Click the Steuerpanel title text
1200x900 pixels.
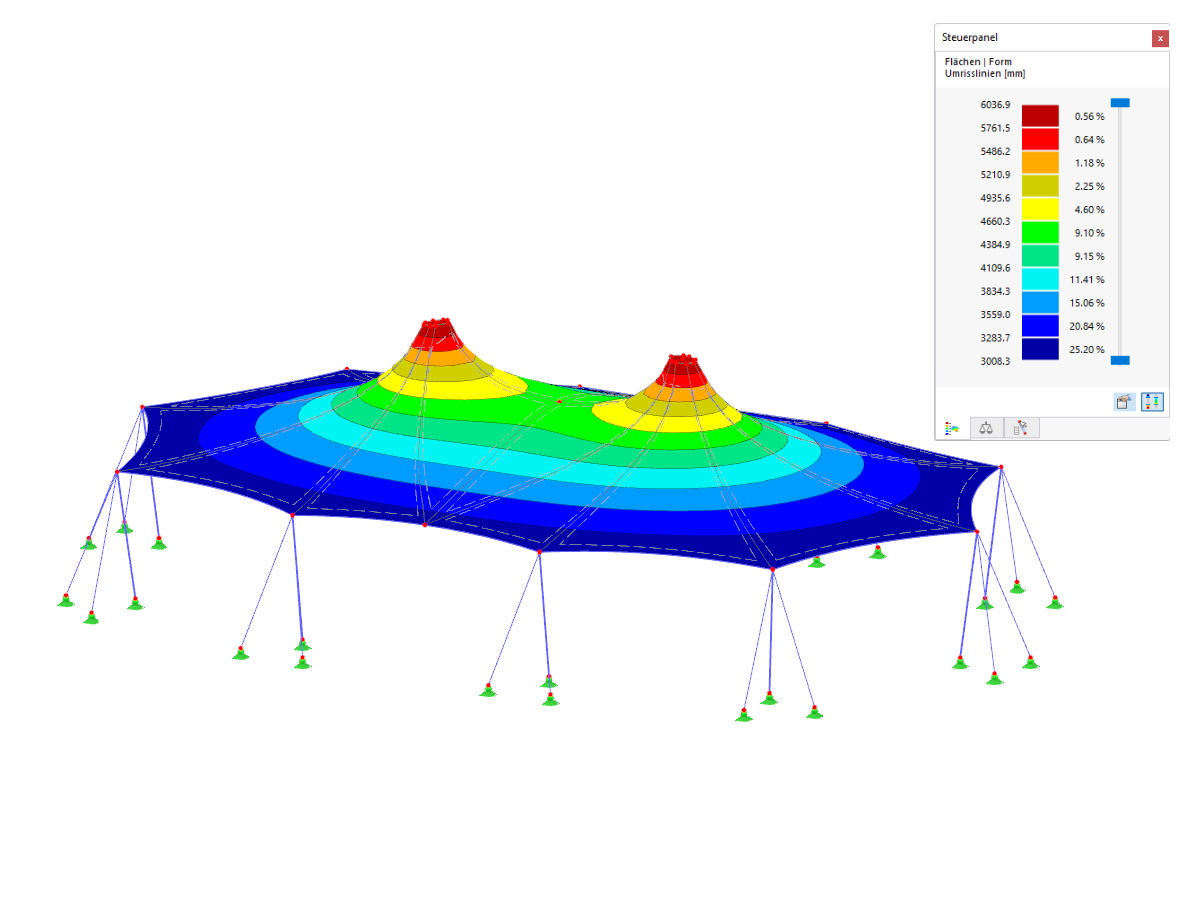[969, 38]
